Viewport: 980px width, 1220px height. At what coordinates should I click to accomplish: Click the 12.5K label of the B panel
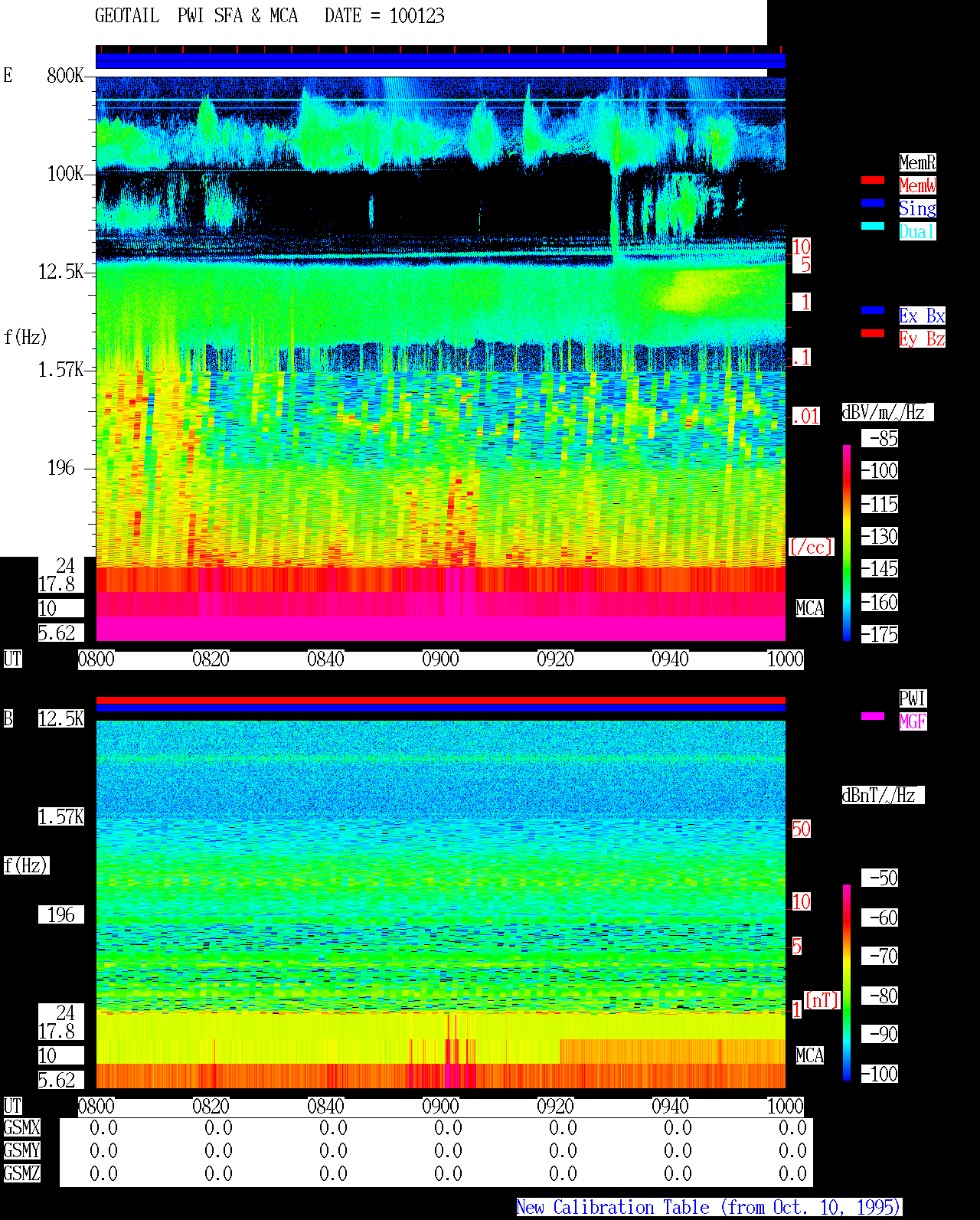[x=61, y=718]
